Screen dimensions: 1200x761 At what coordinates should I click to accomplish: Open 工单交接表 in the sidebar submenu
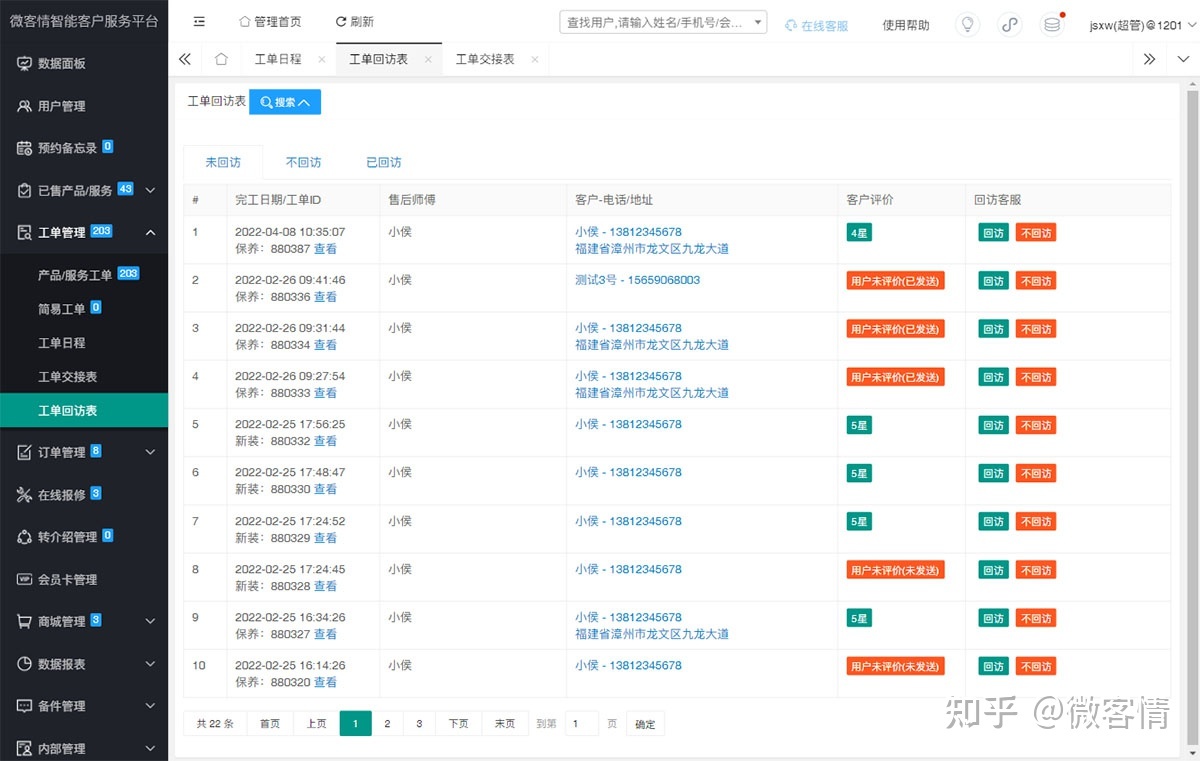tap(84, 376)
